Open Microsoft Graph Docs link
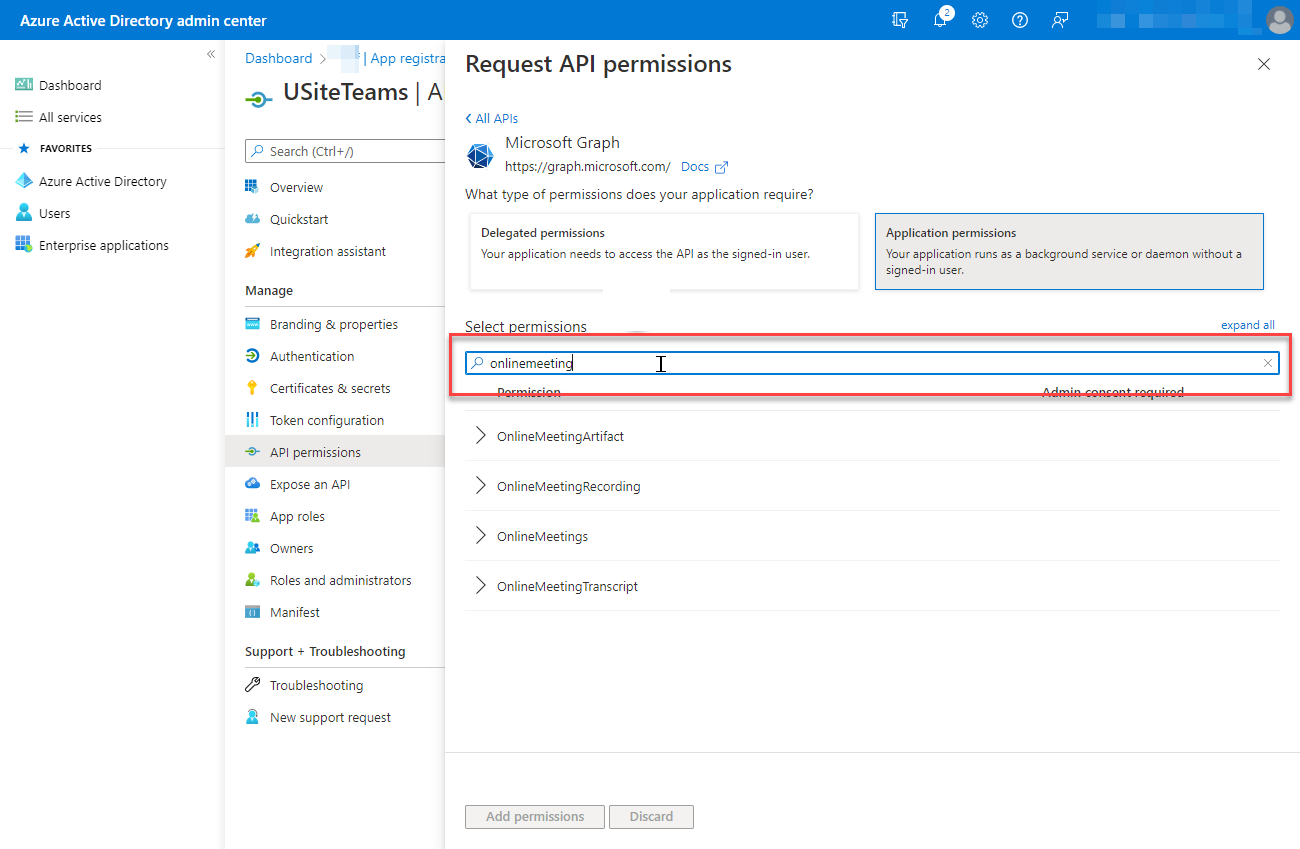The width and height of the screenshot is (1300, 849). pos(704,167)
